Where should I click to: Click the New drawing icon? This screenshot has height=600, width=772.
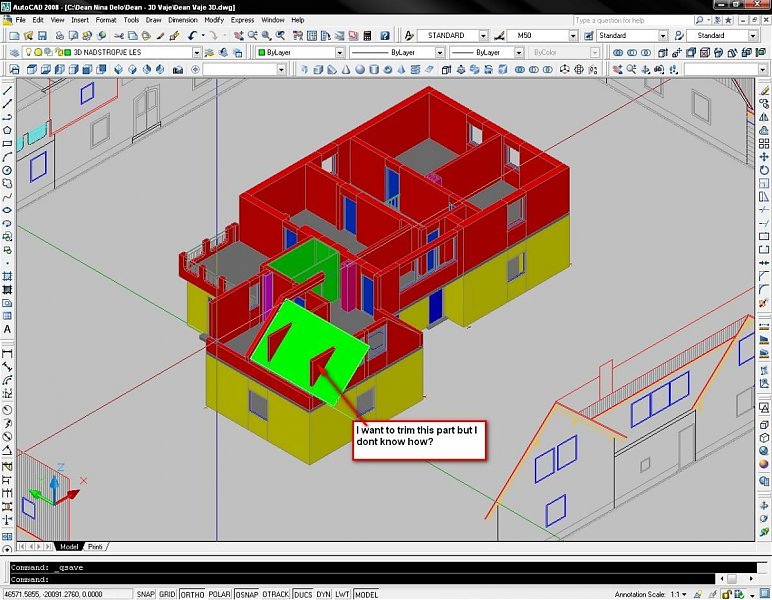13,36
